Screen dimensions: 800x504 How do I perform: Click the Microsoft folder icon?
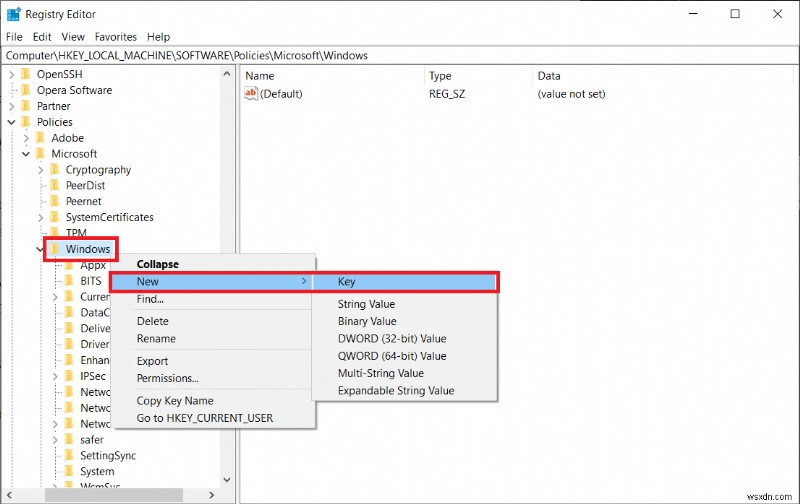tap(40, 154)
